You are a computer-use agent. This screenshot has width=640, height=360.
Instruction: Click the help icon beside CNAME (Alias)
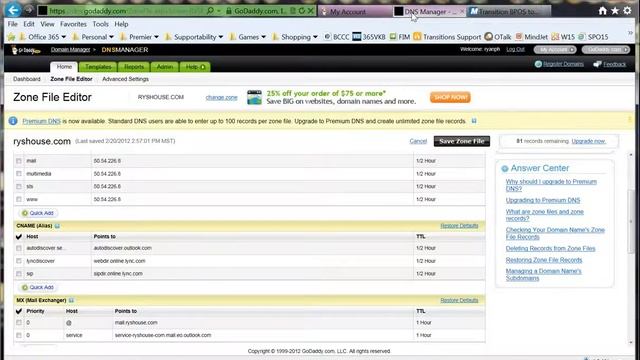(57, 226)
